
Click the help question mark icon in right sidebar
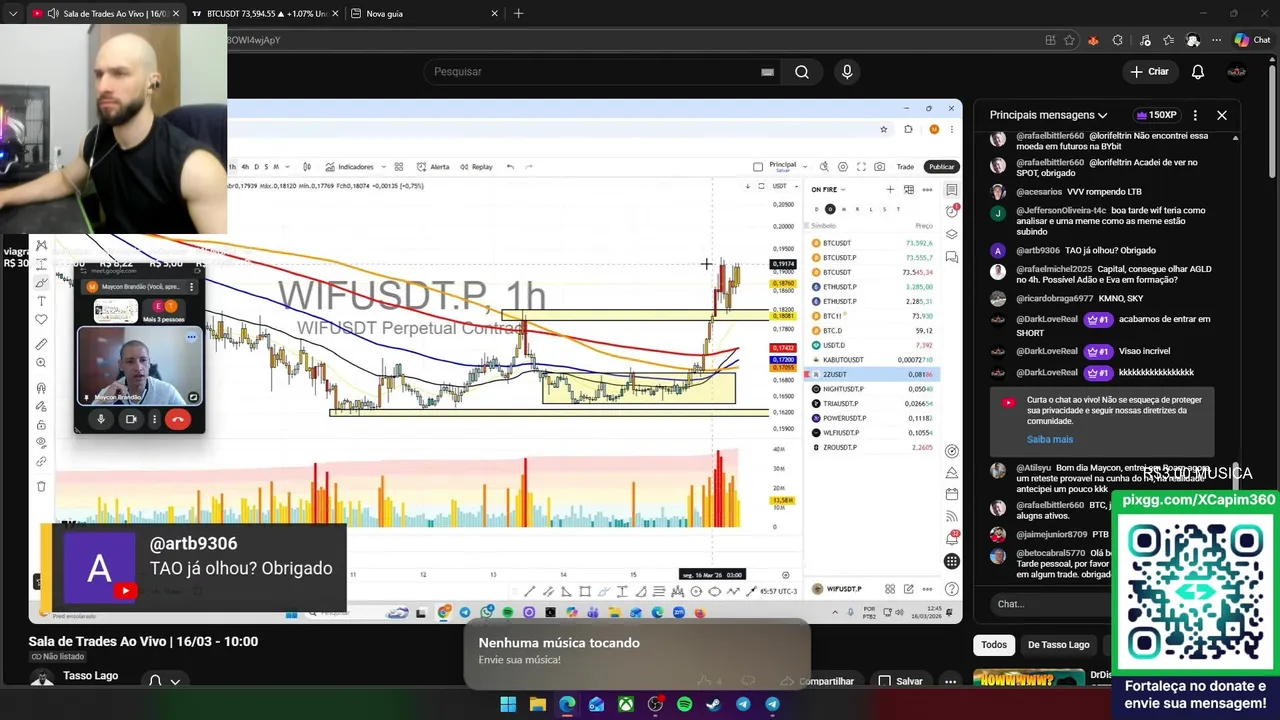point(952,589)
